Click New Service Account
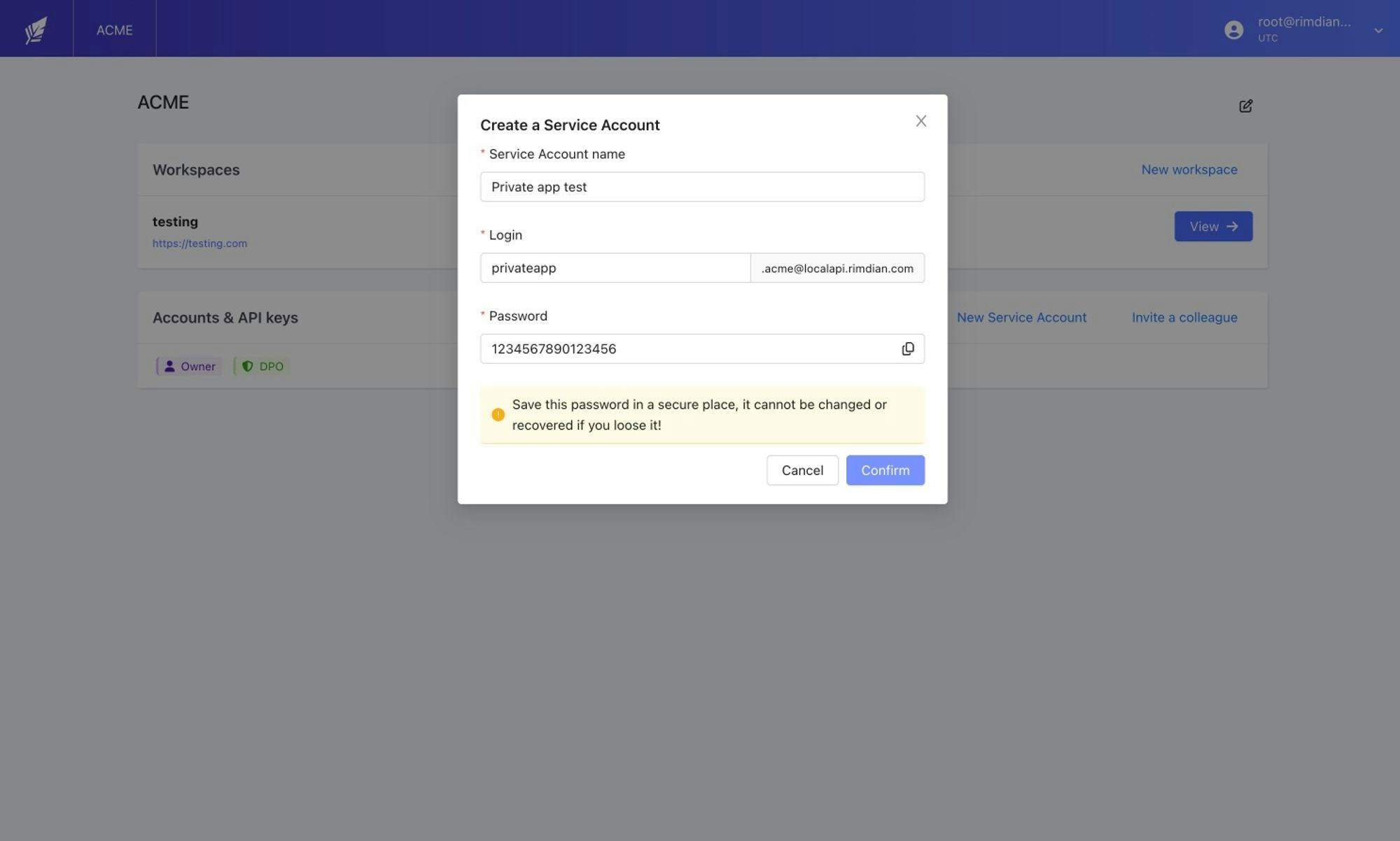The height and width of the screenshot is (841, 1400). (x=1022, y=317)
